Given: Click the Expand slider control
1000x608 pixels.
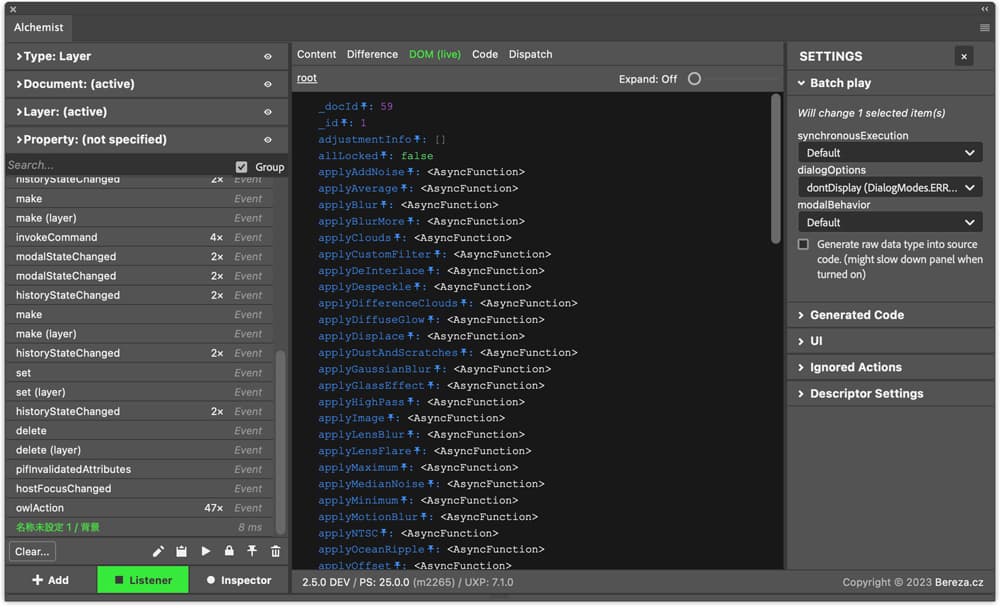Looking at the screenshot, I should tap(695, 79).
